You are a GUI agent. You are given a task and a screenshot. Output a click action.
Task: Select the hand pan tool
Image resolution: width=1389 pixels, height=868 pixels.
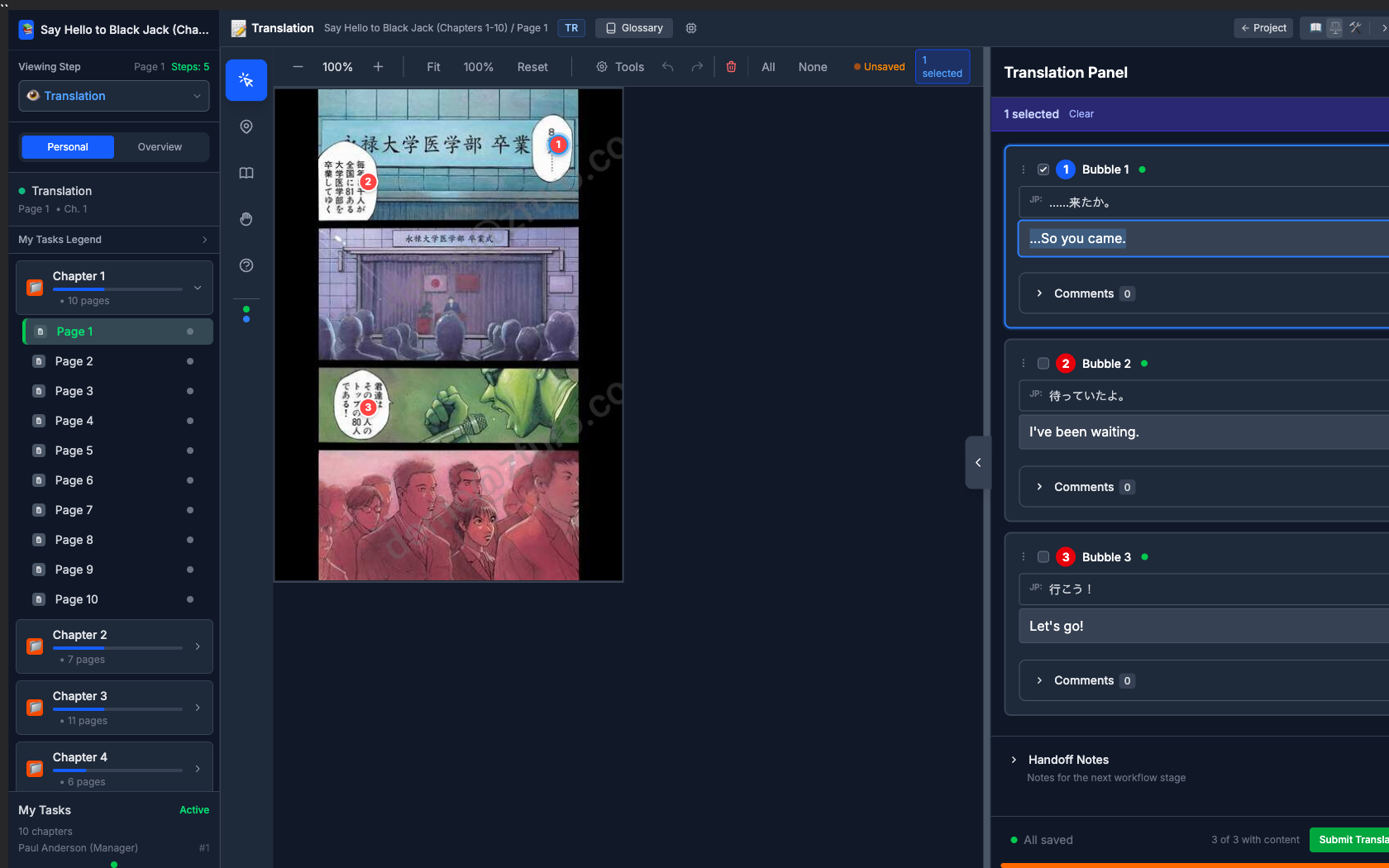pyautogui.click(x=246, y=219)
